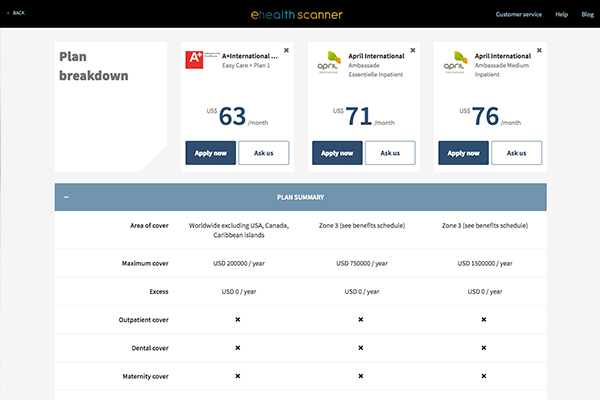
Task: Click the 63 per month price
Action: tap(237, 116)
